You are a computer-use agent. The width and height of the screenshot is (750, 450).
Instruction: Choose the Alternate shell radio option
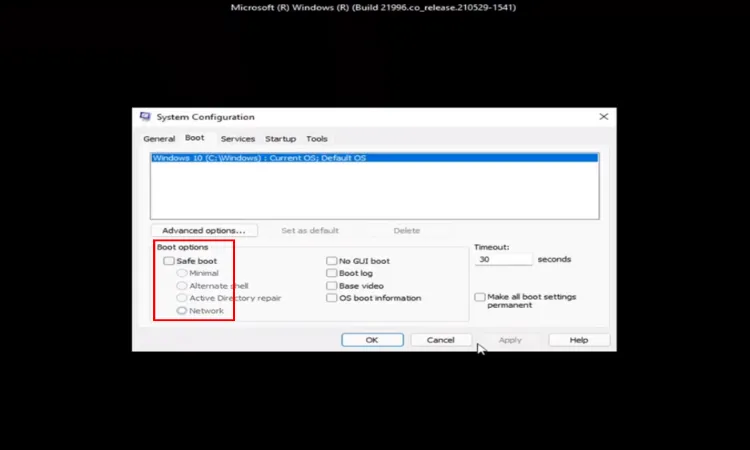coord(182,285)
